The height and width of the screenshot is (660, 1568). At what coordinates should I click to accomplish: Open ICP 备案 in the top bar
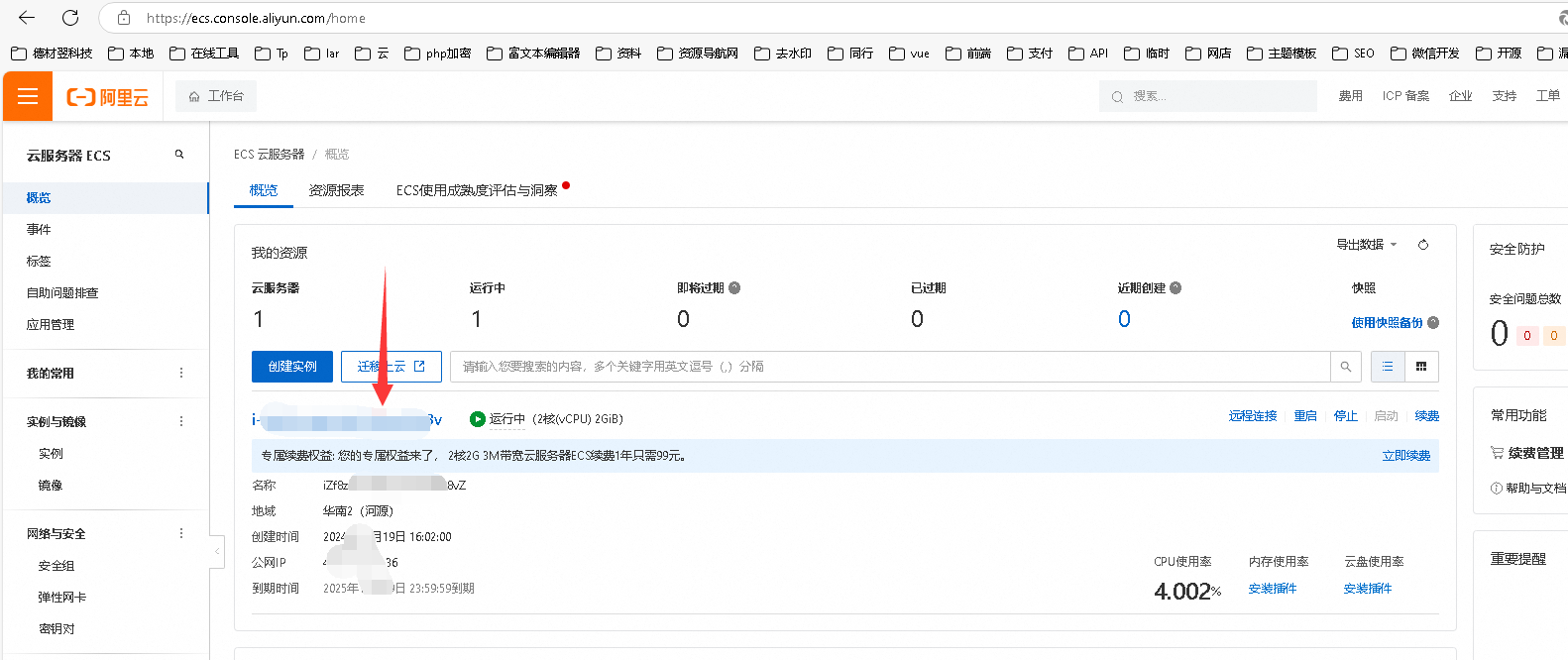pos(1405,96)
